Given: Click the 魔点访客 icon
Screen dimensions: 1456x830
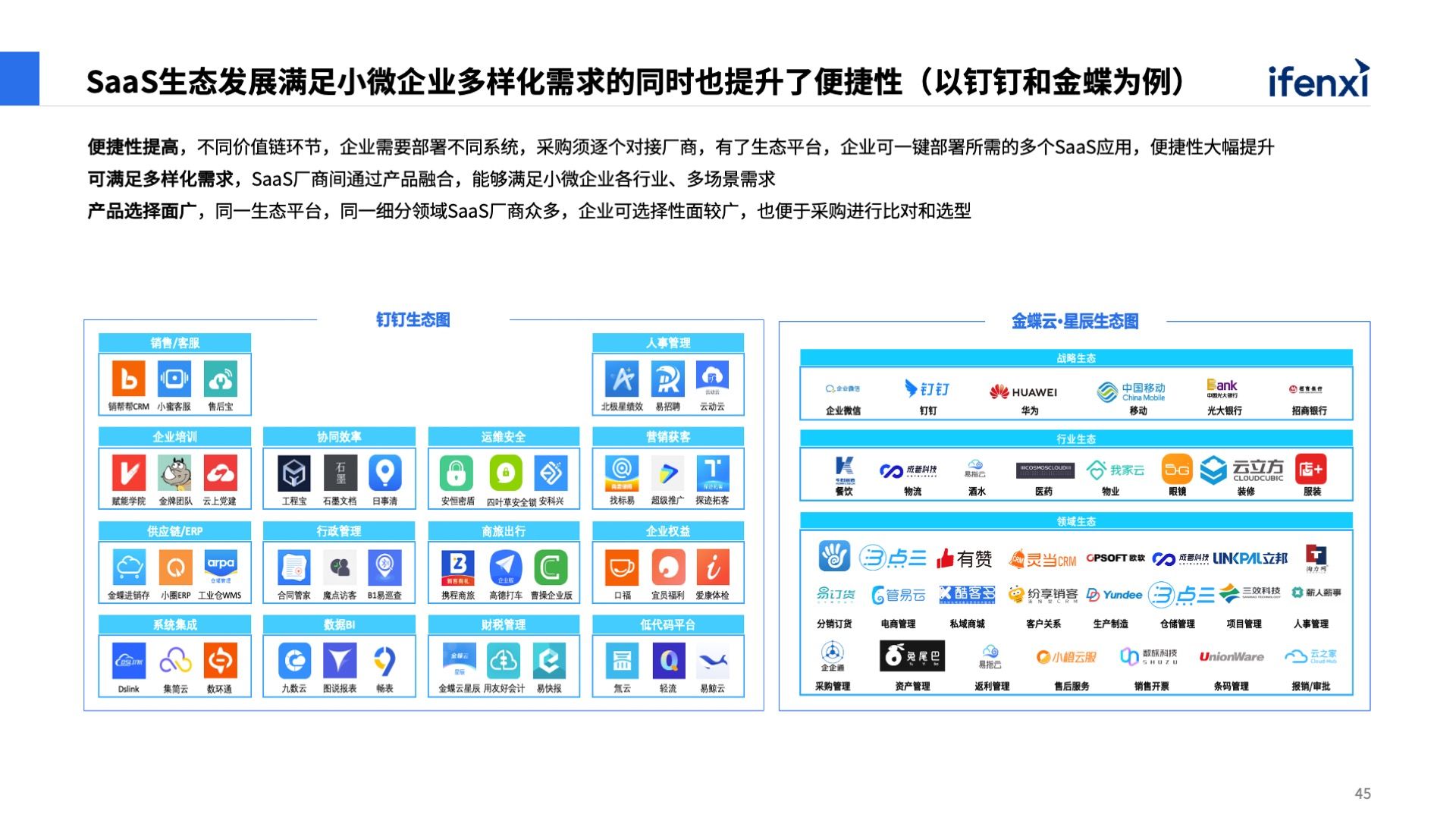Looking at the screenshot, I should [x=340, y=567].
